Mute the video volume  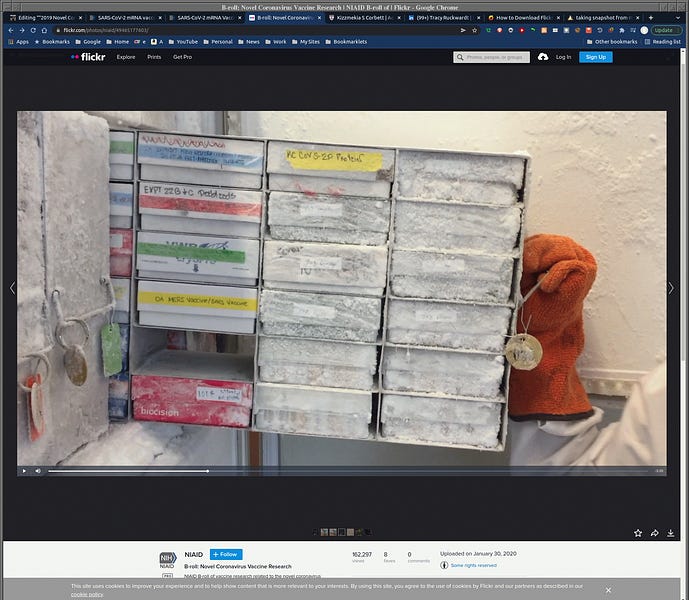tap(38, 470)
